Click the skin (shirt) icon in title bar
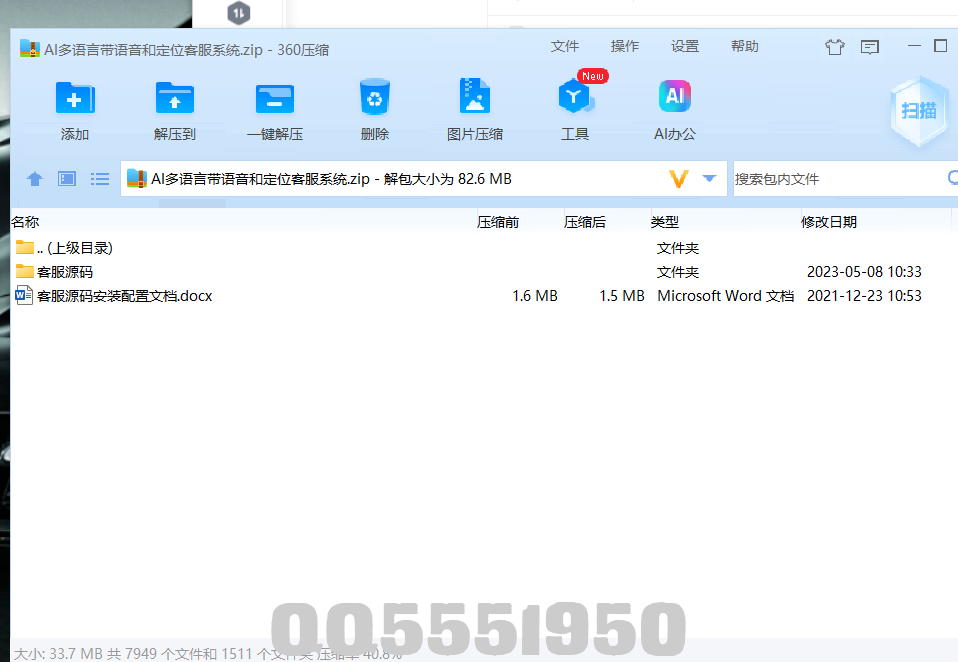Image resolution: width=958 pixels, height=662 pixels. [835, 47]
